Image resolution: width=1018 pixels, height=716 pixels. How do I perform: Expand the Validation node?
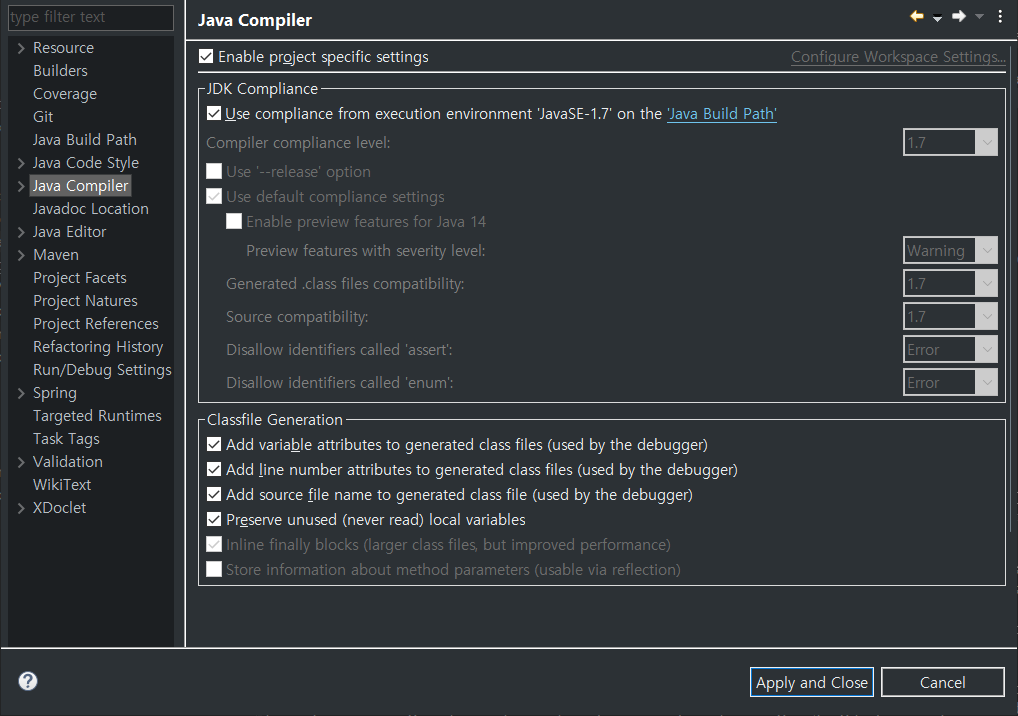click(x=21, y=462)
